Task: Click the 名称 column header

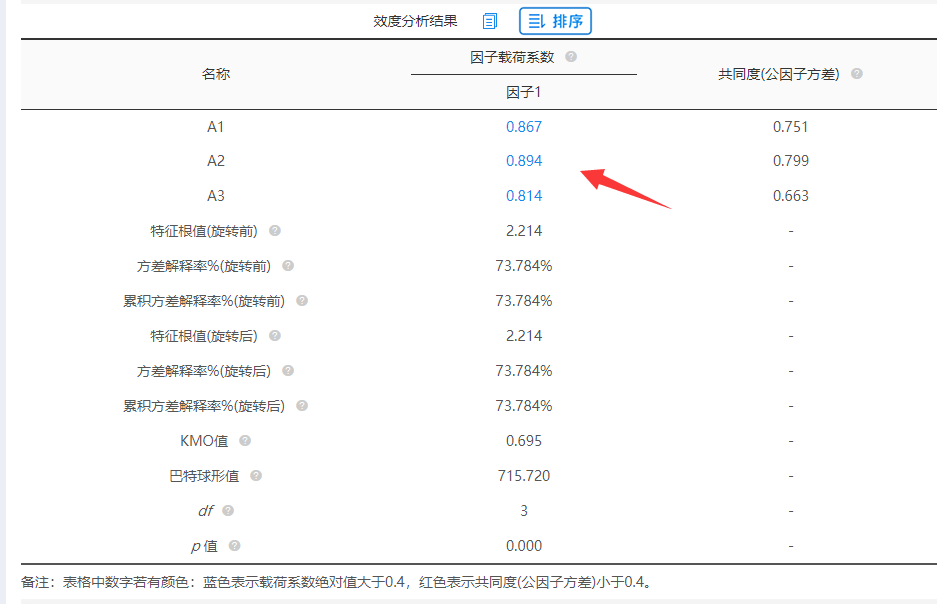Action: coord(216,74)
